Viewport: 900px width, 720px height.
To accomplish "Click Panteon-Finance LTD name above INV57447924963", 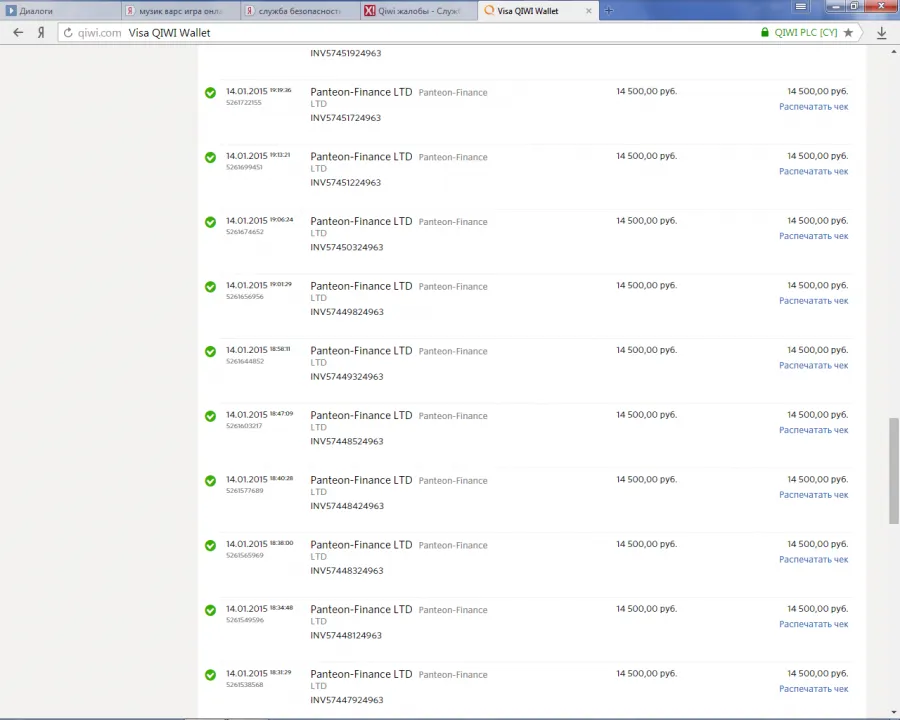I will [361, 674].
